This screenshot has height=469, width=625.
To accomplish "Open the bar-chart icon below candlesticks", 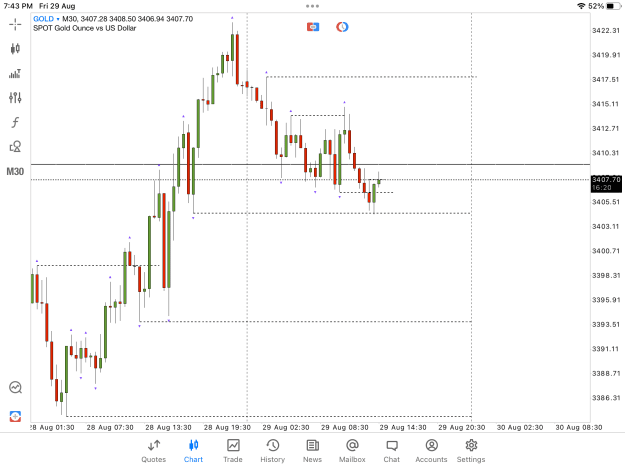I will click(15, 73).
